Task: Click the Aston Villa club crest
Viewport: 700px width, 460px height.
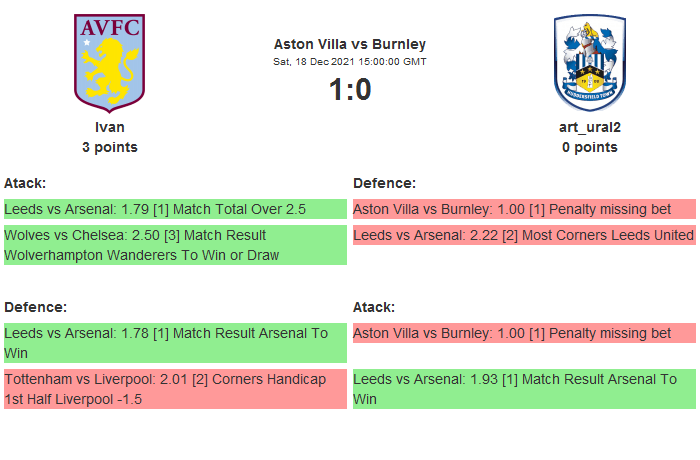Action: (110, 62)
